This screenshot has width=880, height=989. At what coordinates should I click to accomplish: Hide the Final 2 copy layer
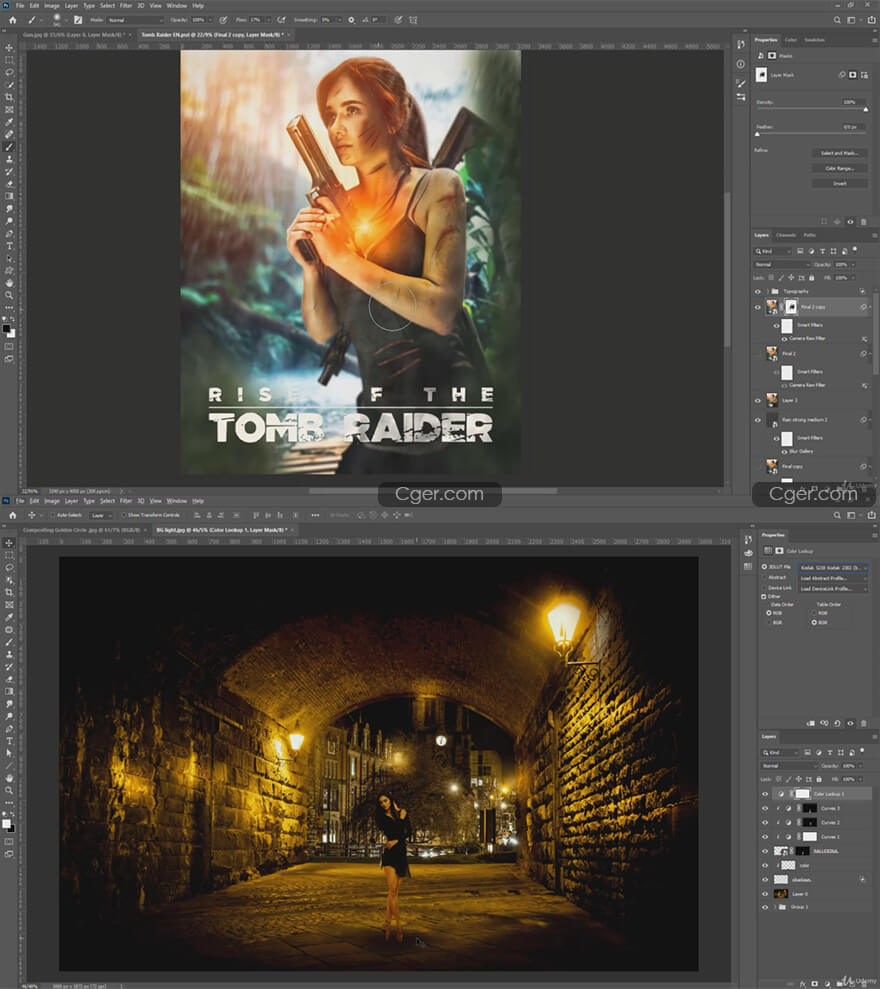758,307
